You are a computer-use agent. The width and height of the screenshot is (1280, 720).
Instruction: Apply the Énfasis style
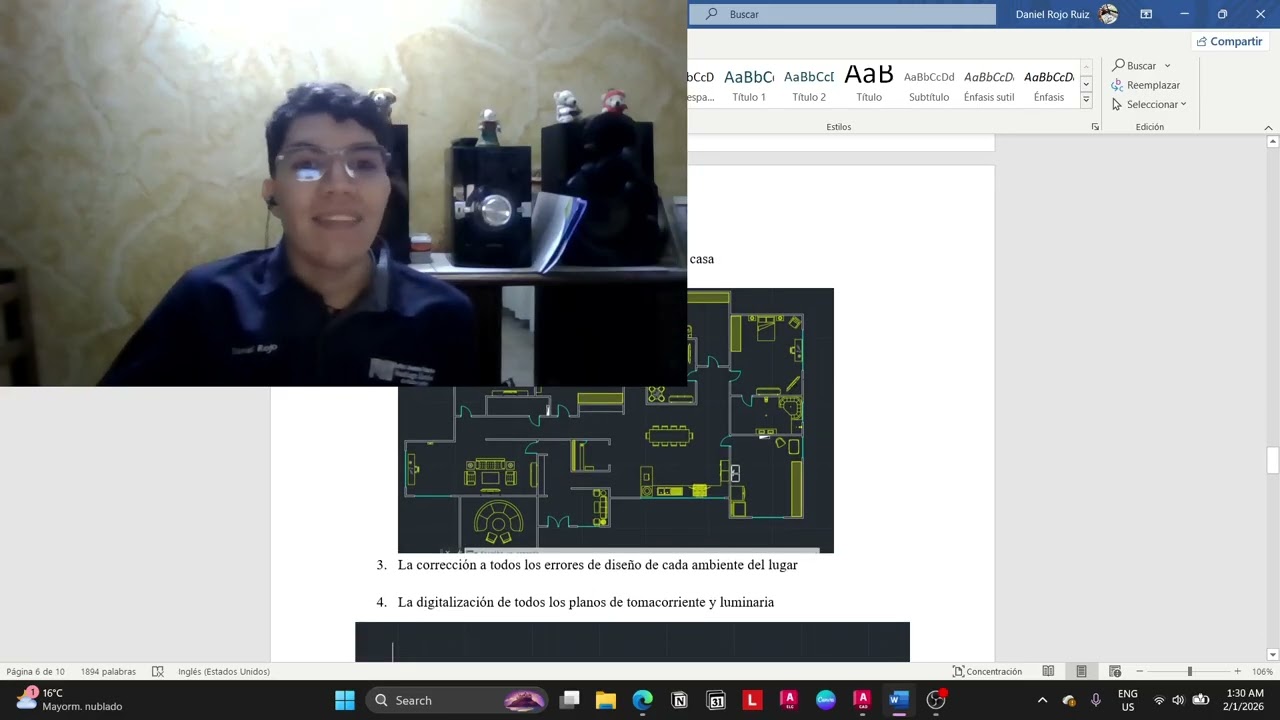pyautogui.click(x=1049, y=86)
